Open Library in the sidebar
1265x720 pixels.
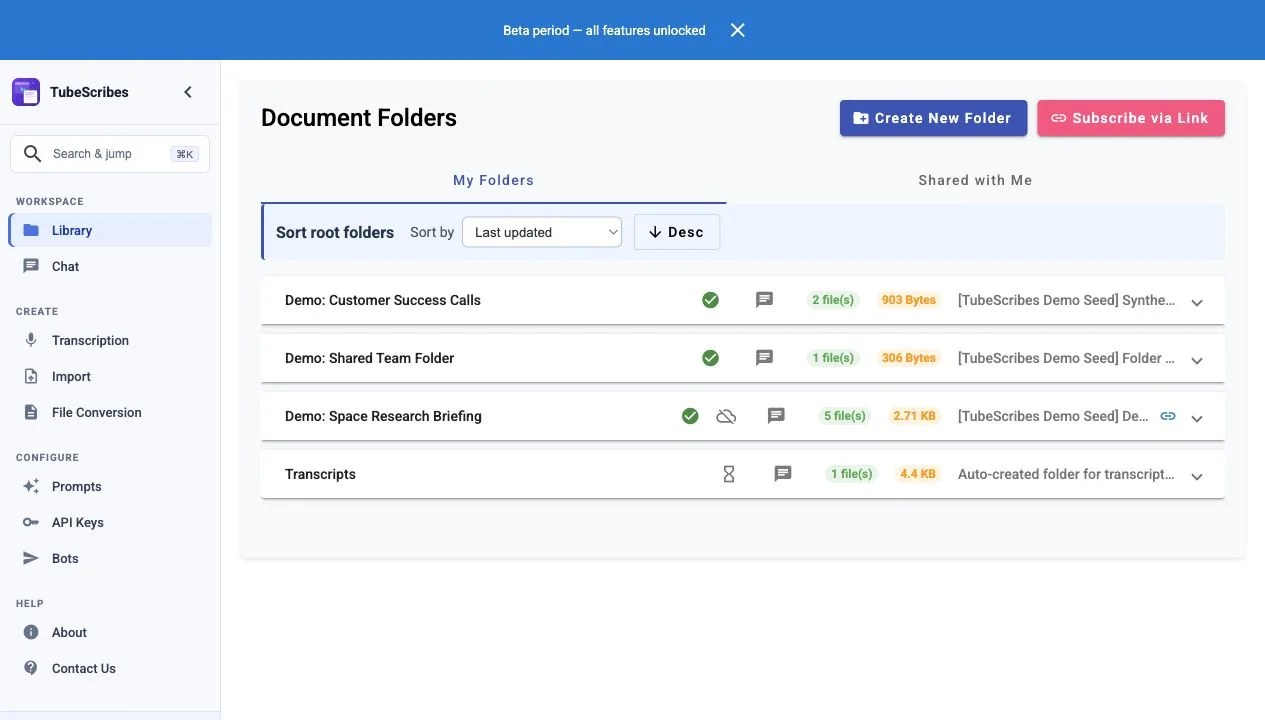tap(110, 230)
